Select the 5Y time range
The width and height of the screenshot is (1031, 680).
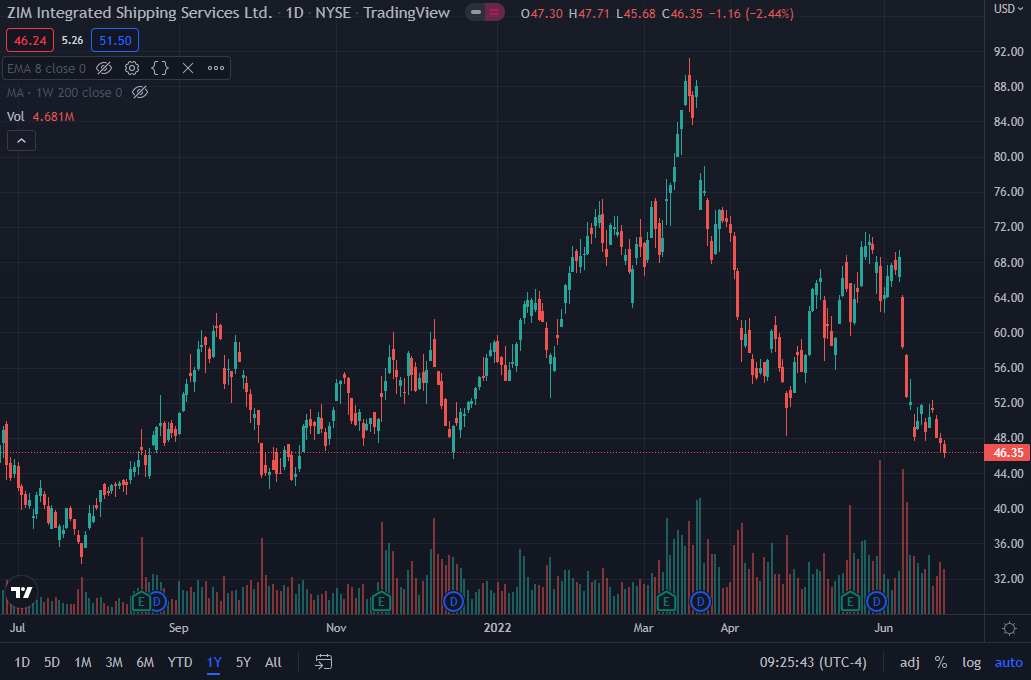tap(243, 662)
